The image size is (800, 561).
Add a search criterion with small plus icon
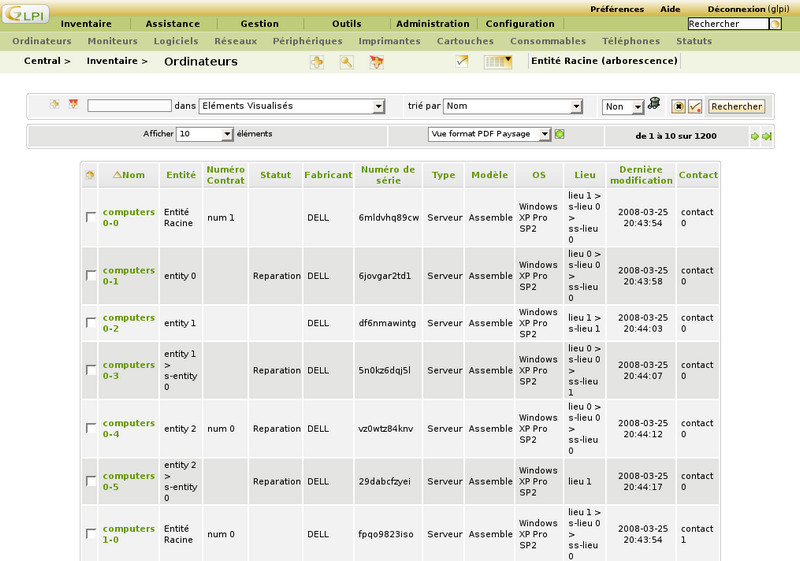point(54,105)
